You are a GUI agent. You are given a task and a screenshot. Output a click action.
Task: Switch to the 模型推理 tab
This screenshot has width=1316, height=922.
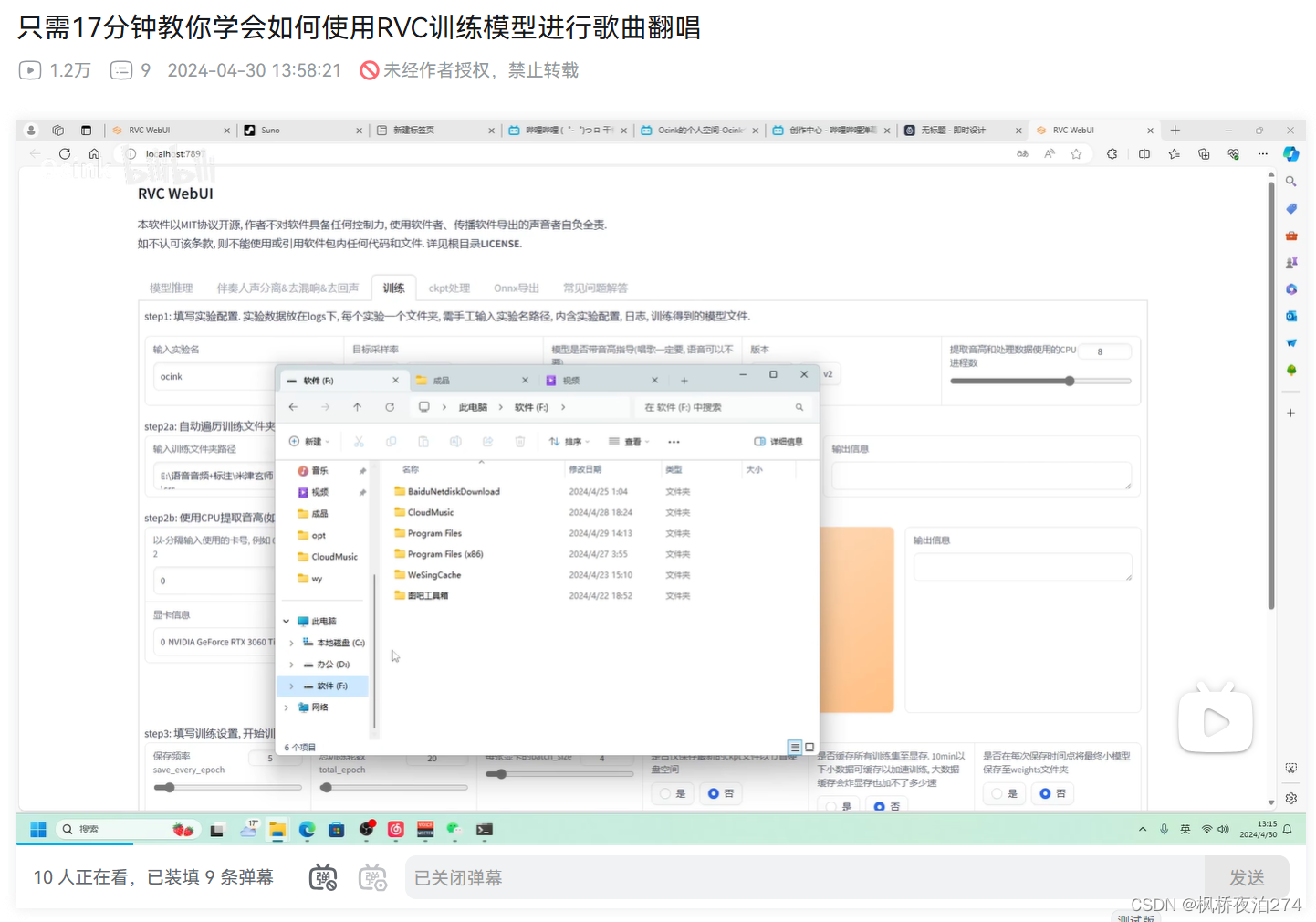[x=172, y=288]
